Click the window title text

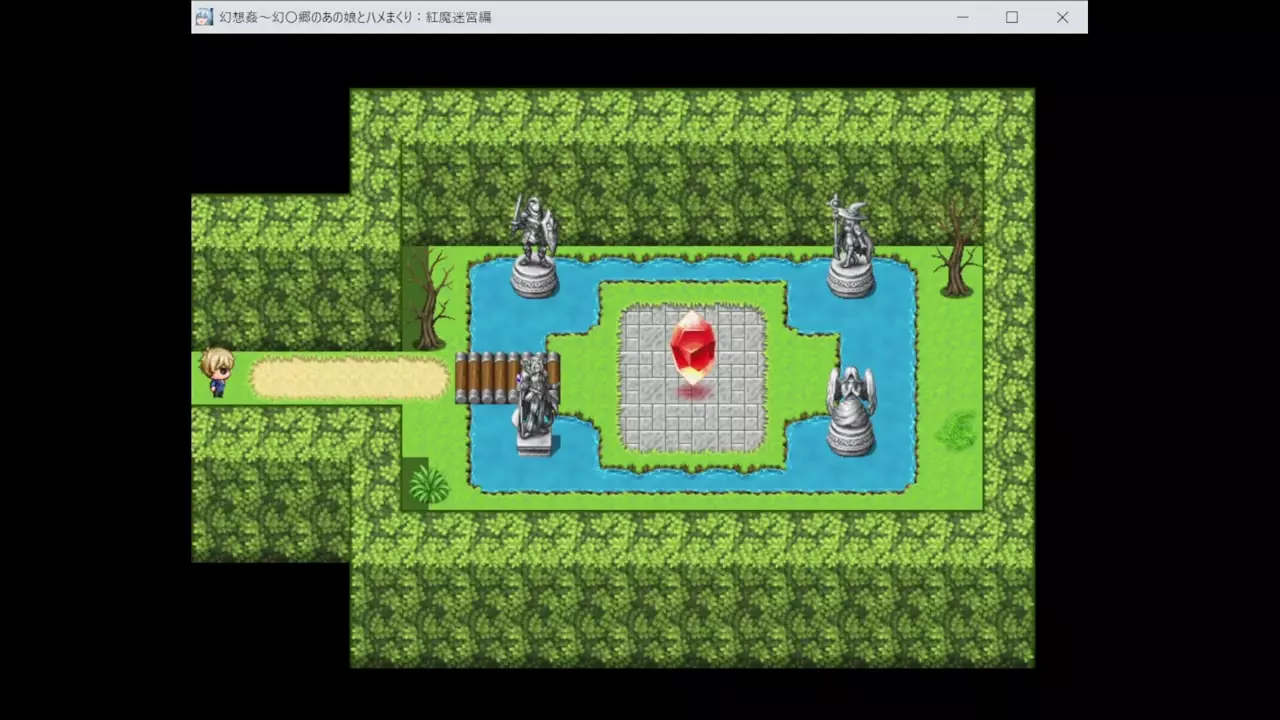[355, 17]
